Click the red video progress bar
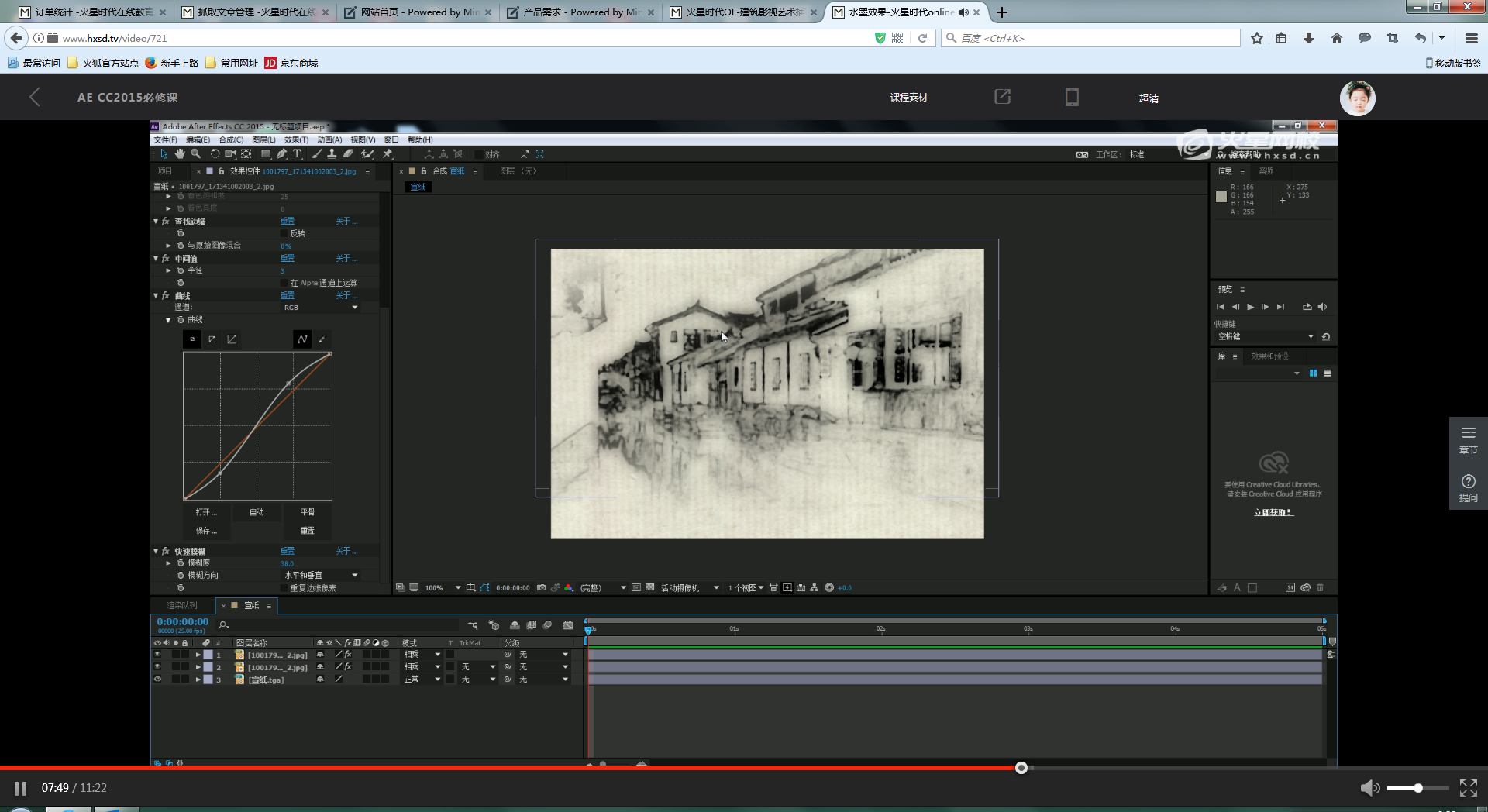 [x=511, y=768]
